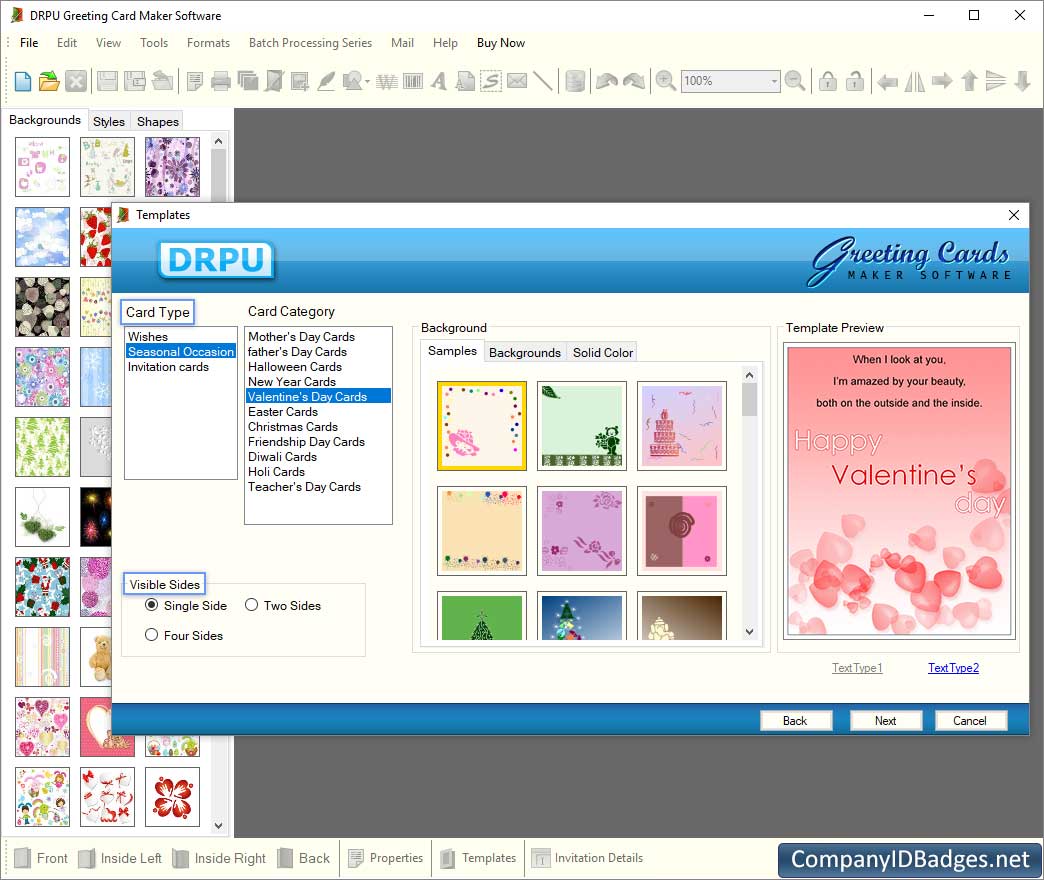Viewport: 1044px width, 880px height.
Task: Switch to the Styles tab
Action: 109,121
